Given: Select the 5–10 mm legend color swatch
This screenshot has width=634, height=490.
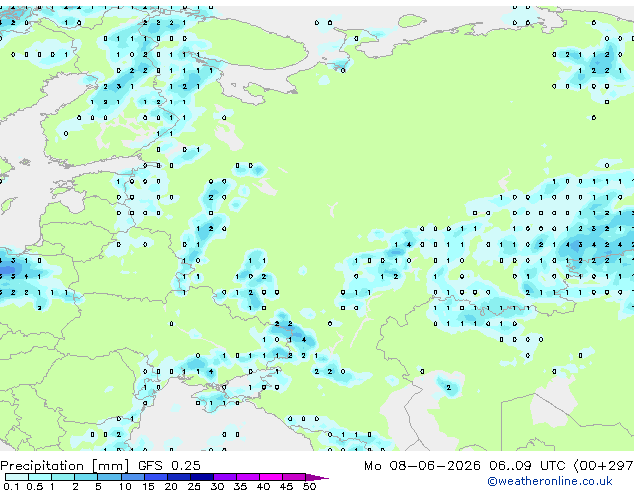Looking at the screenshot, I should [x=109, y=477].
